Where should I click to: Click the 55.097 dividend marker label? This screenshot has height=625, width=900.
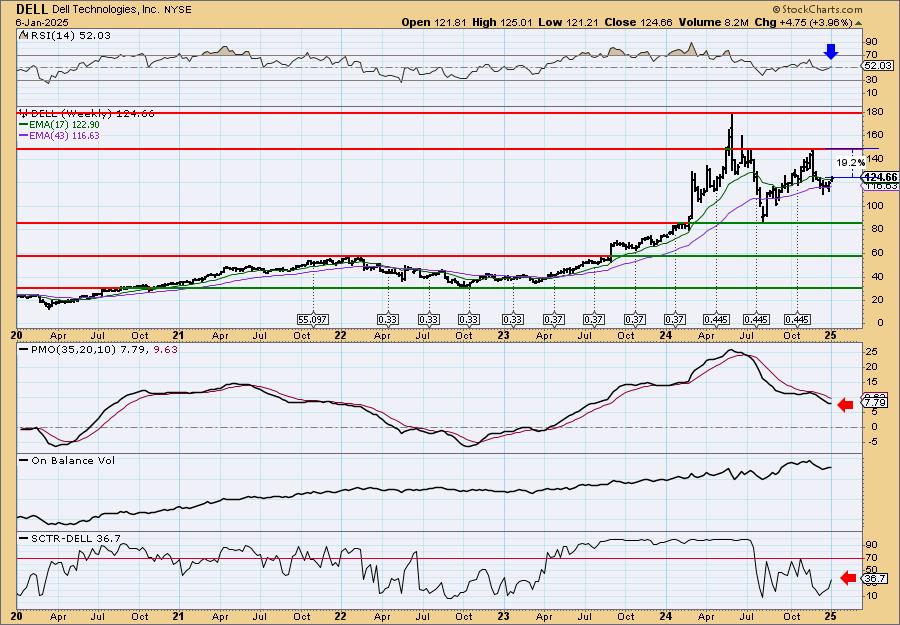pos(313,319)
